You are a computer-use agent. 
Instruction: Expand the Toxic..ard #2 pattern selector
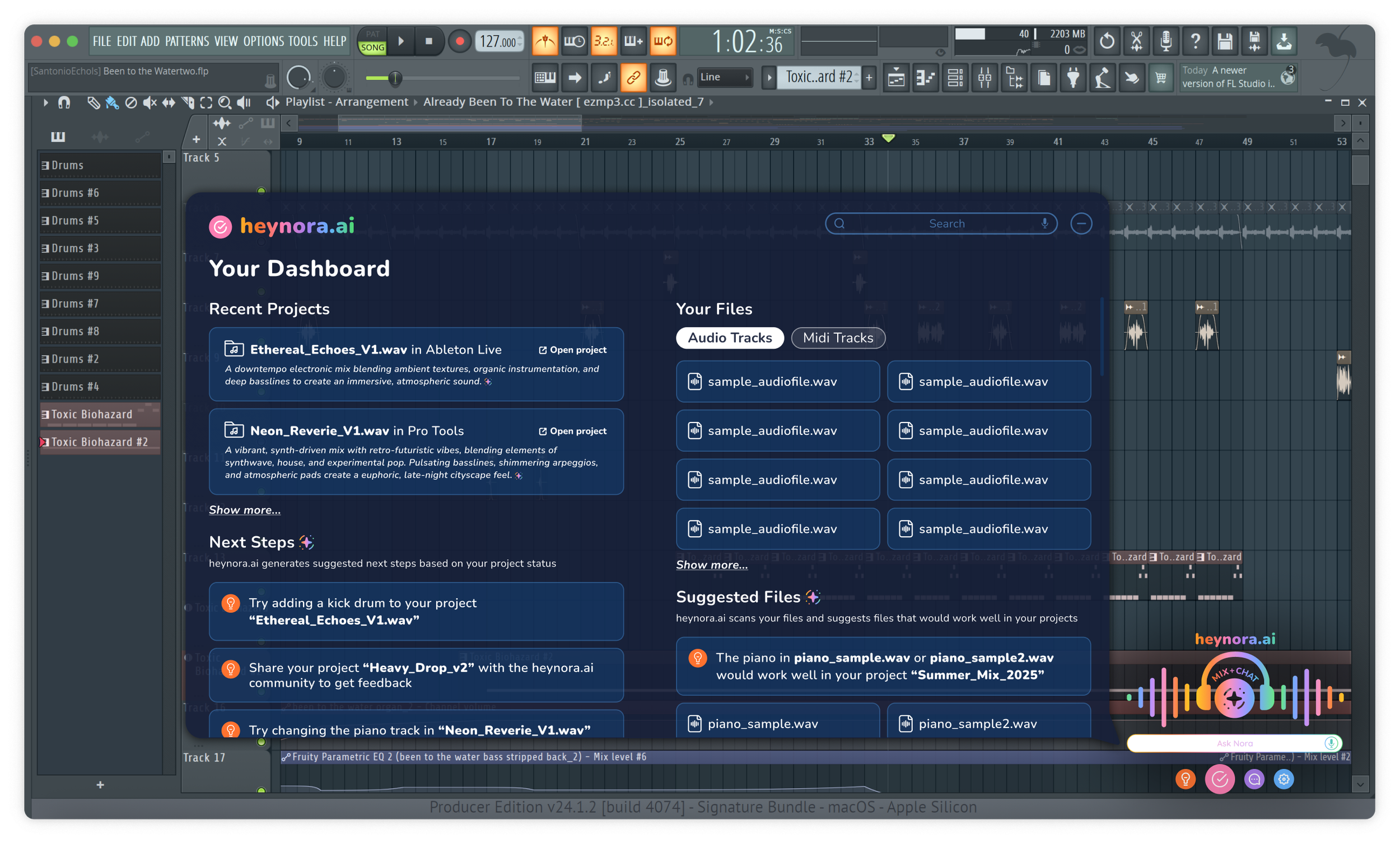point(818,77)
